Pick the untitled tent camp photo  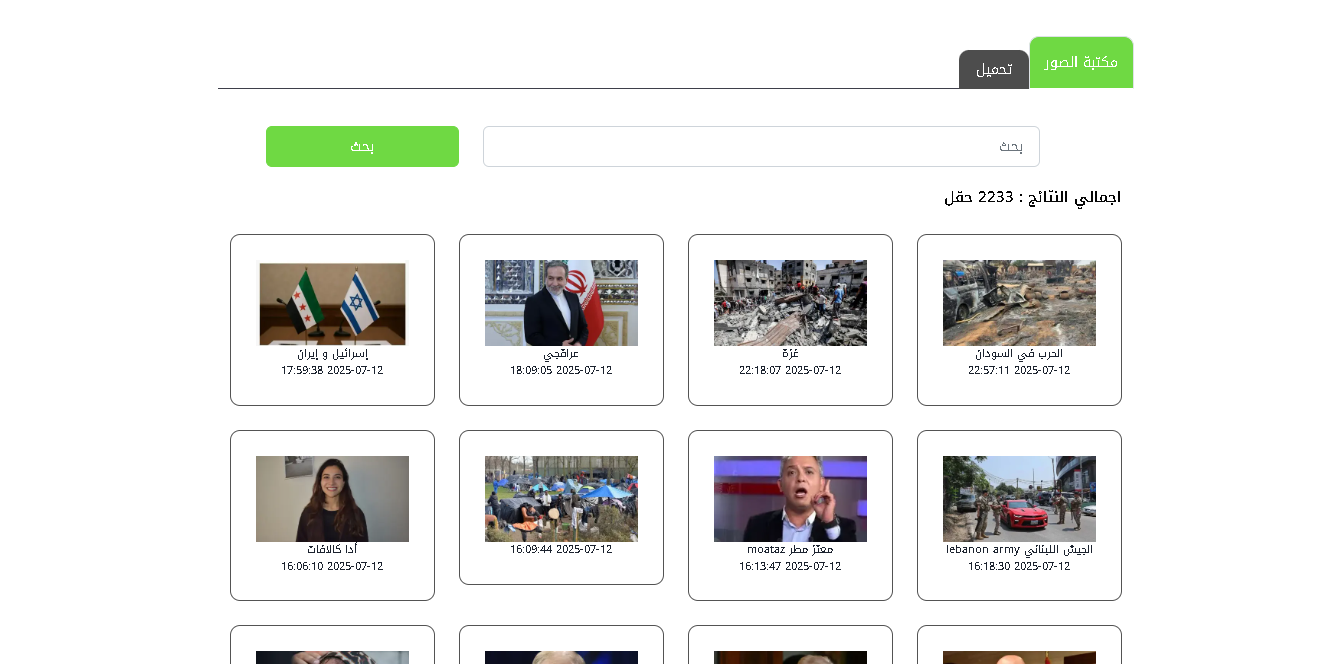click(561, 499)
